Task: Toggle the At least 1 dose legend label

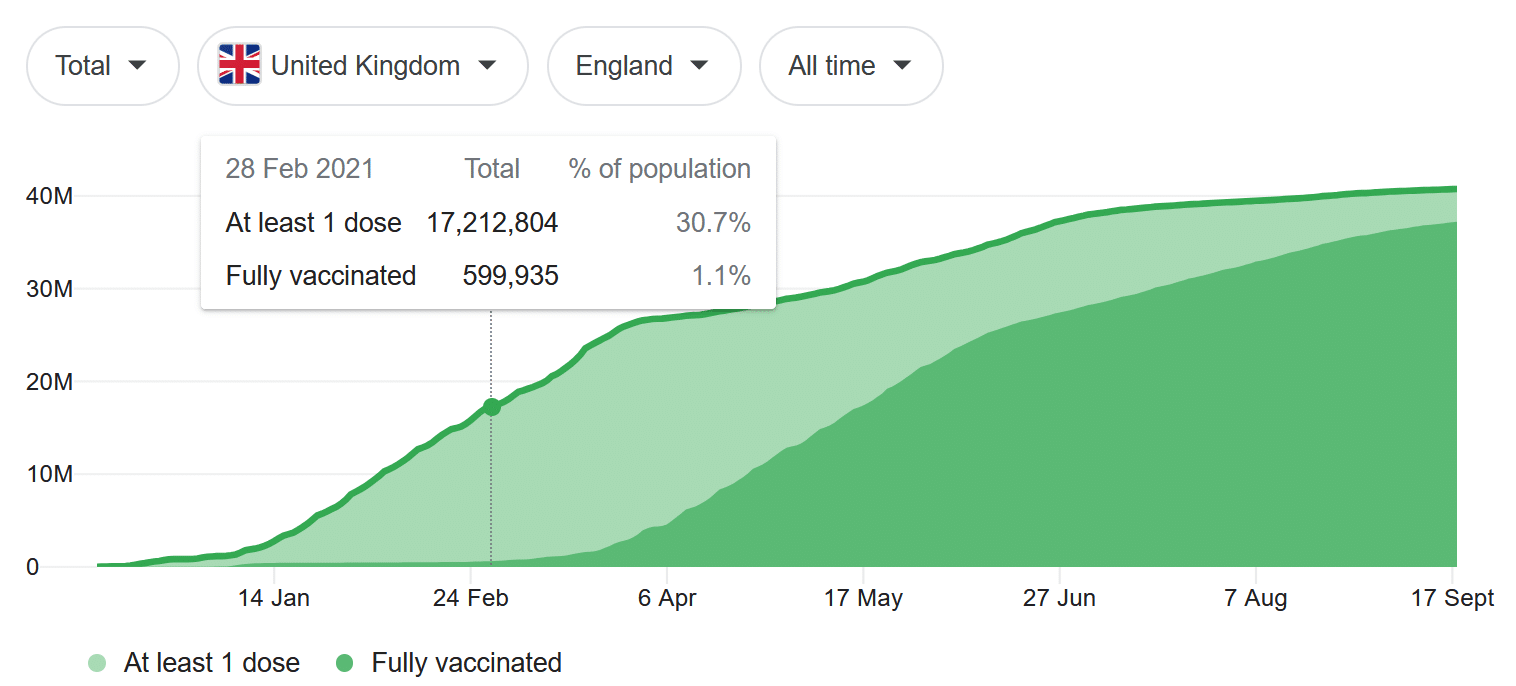Action: coord(211,662)
